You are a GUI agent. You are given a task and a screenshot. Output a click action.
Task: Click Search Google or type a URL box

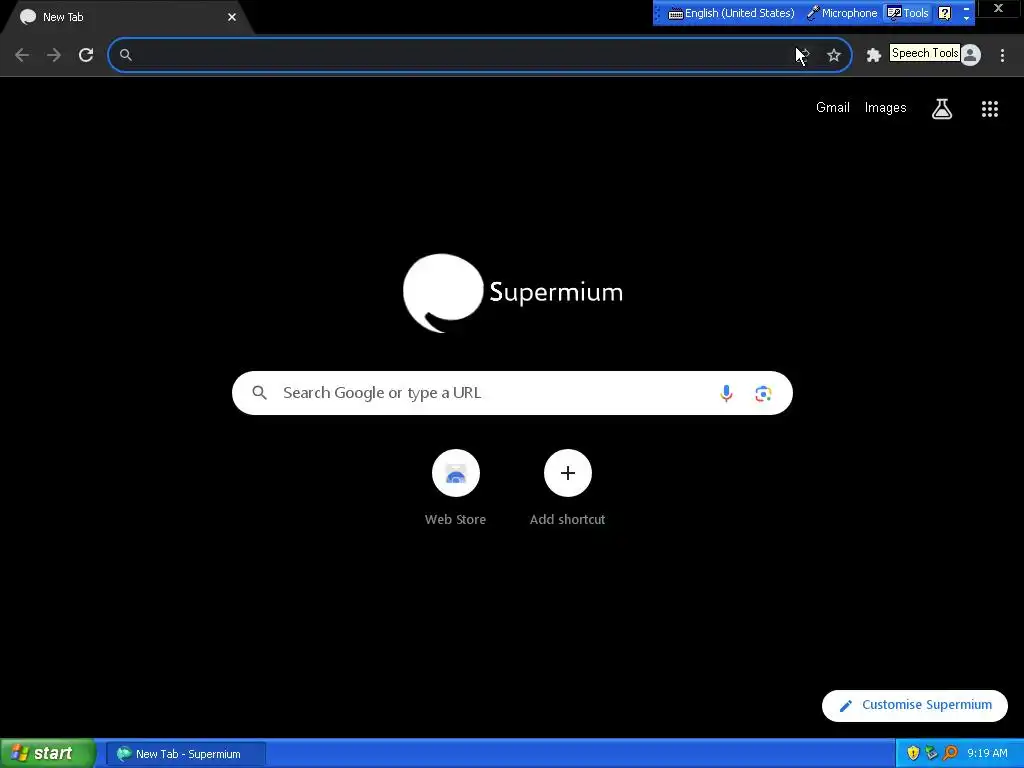tap(512, 392)
